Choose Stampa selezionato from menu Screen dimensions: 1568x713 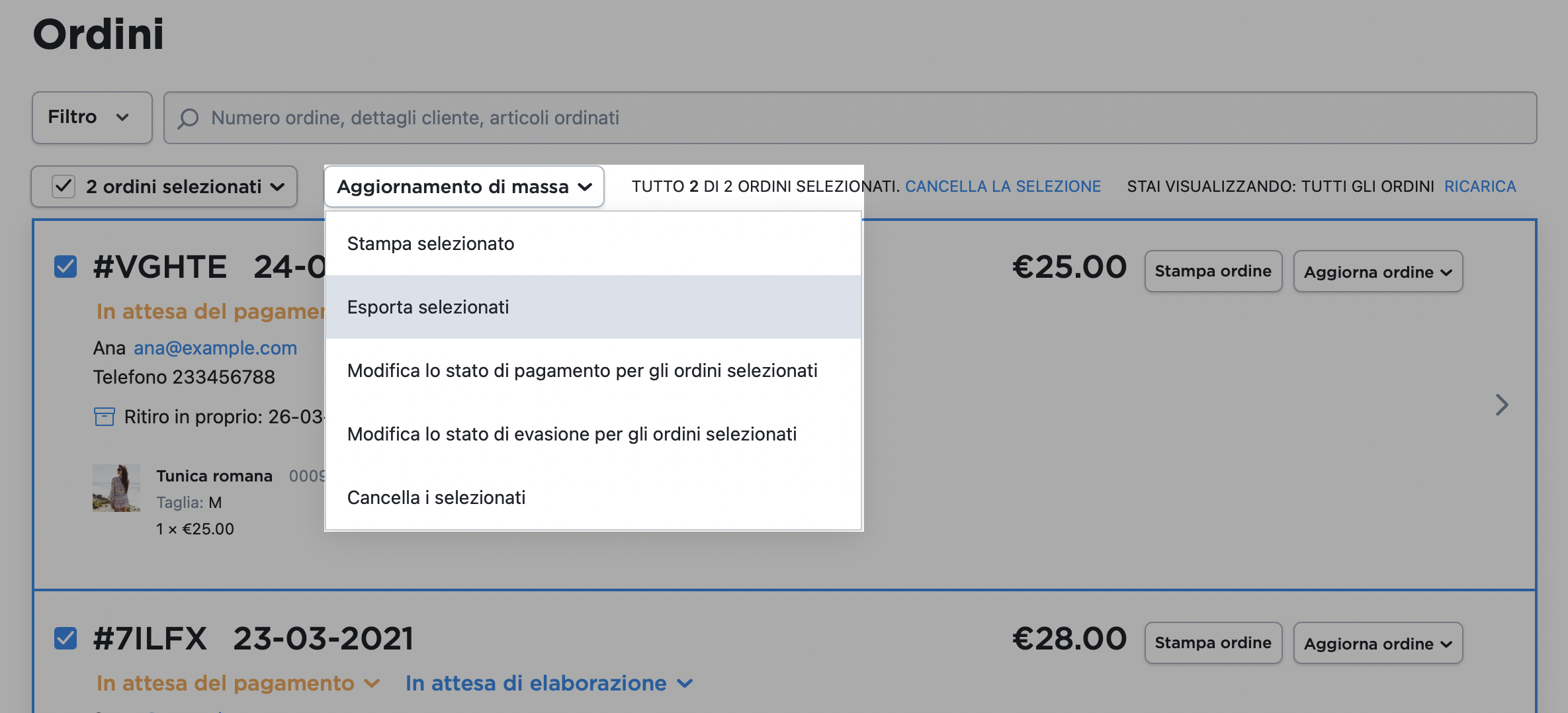pyautogui.click(x=431, y=243)
